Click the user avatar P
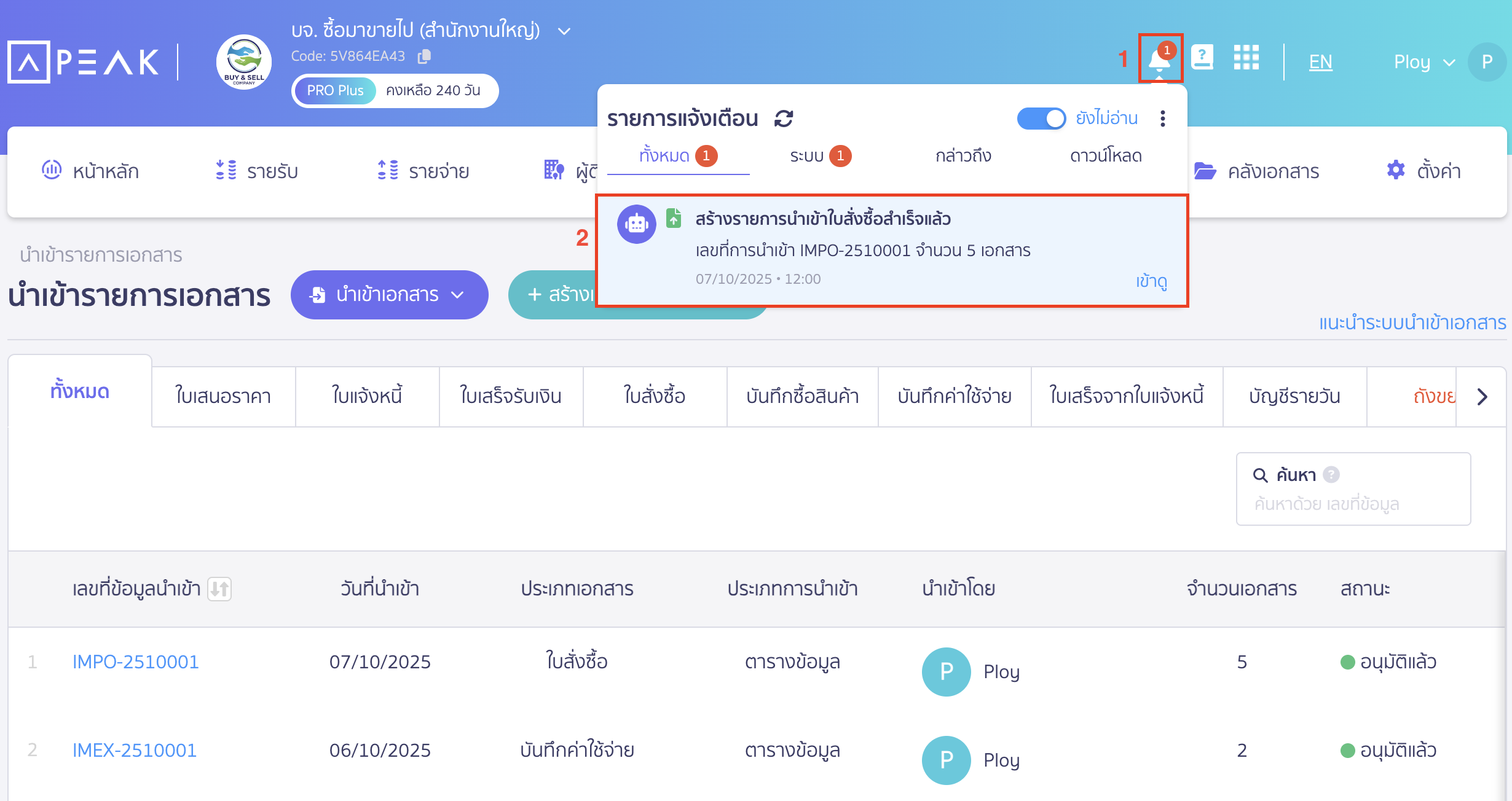 click(1487, 61)
